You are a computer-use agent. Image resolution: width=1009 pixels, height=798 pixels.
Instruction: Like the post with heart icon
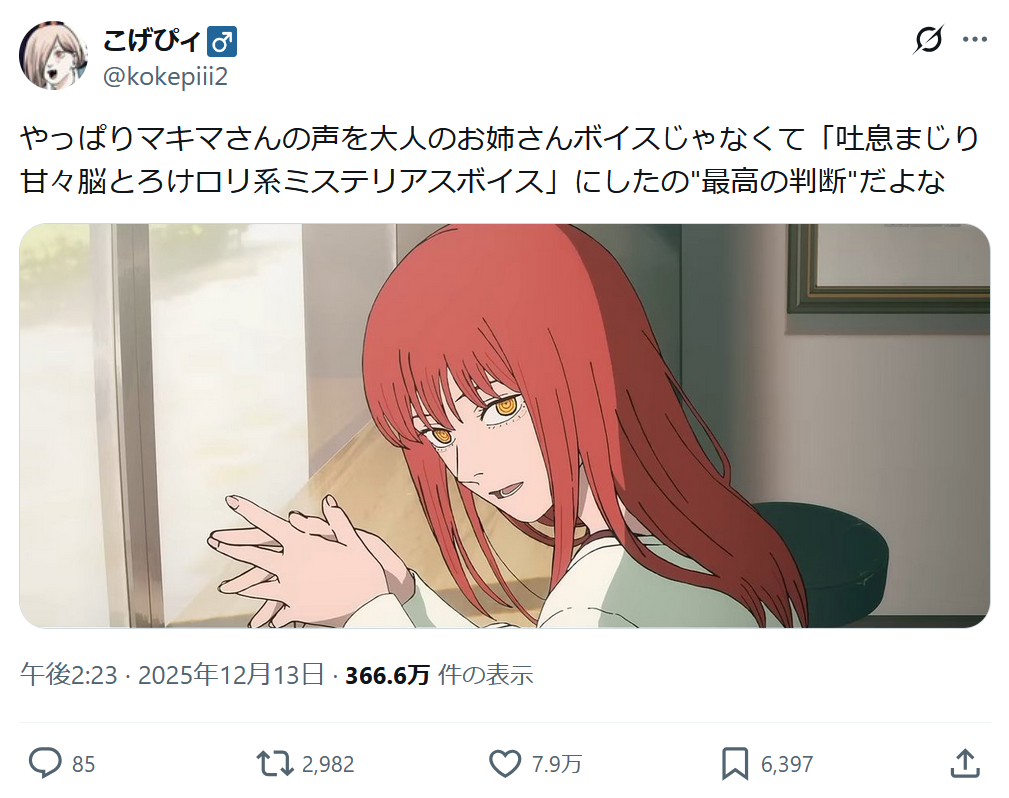click(x=505, y=764)
